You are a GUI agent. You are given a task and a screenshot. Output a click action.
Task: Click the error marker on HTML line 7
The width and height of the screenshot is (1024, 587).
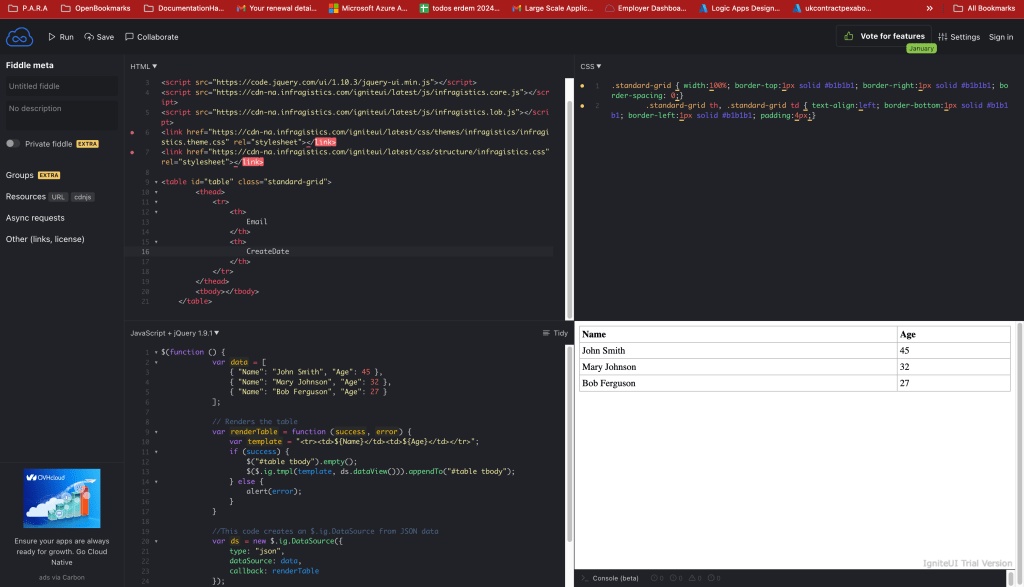(132, 152)
